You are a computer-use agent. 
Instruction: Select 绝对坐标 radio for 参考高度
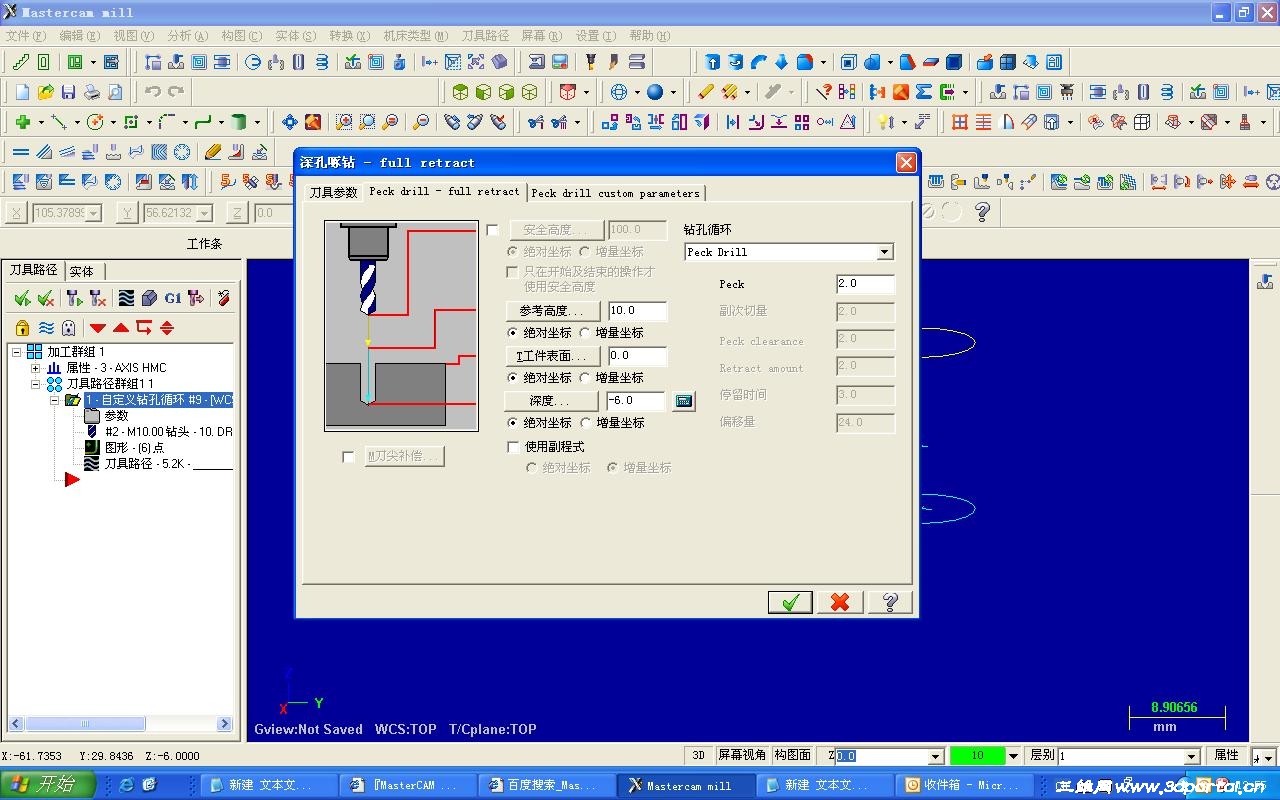tap(514, 333)
